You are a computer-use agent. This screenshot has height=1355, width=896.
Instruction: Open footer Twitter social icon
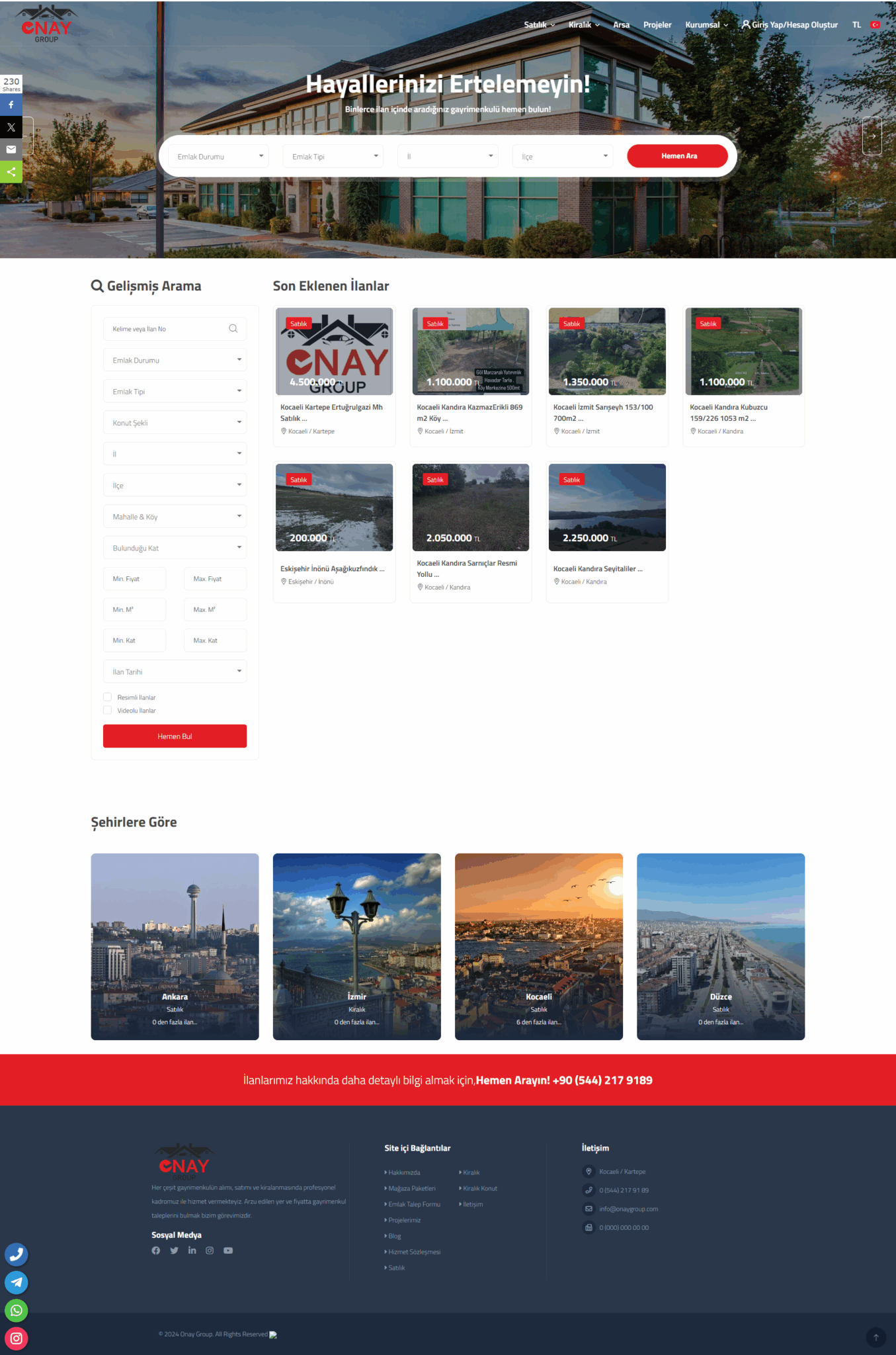coord(174,1250)
